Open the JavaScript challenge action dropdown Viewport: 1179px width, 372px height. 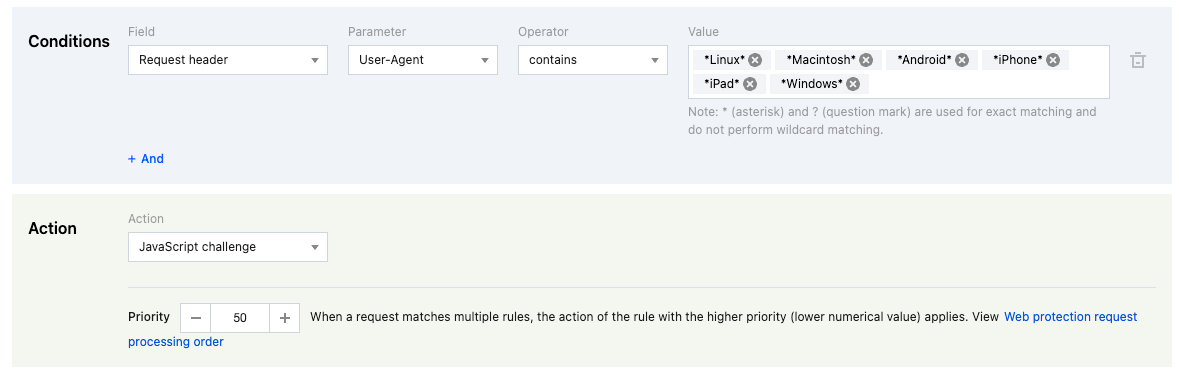coord(228,247)
